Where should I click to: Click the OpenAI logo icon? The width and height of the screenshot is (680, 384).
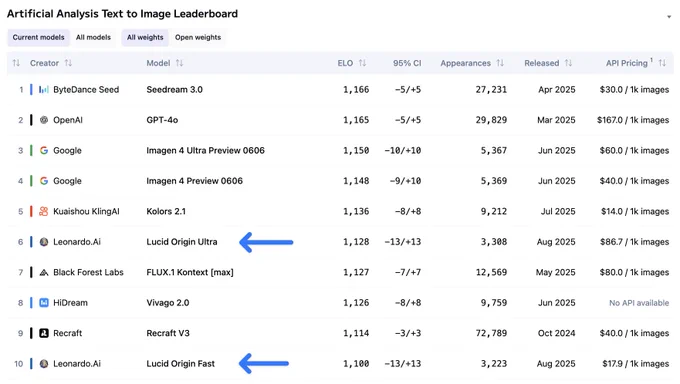pos(44,120)
